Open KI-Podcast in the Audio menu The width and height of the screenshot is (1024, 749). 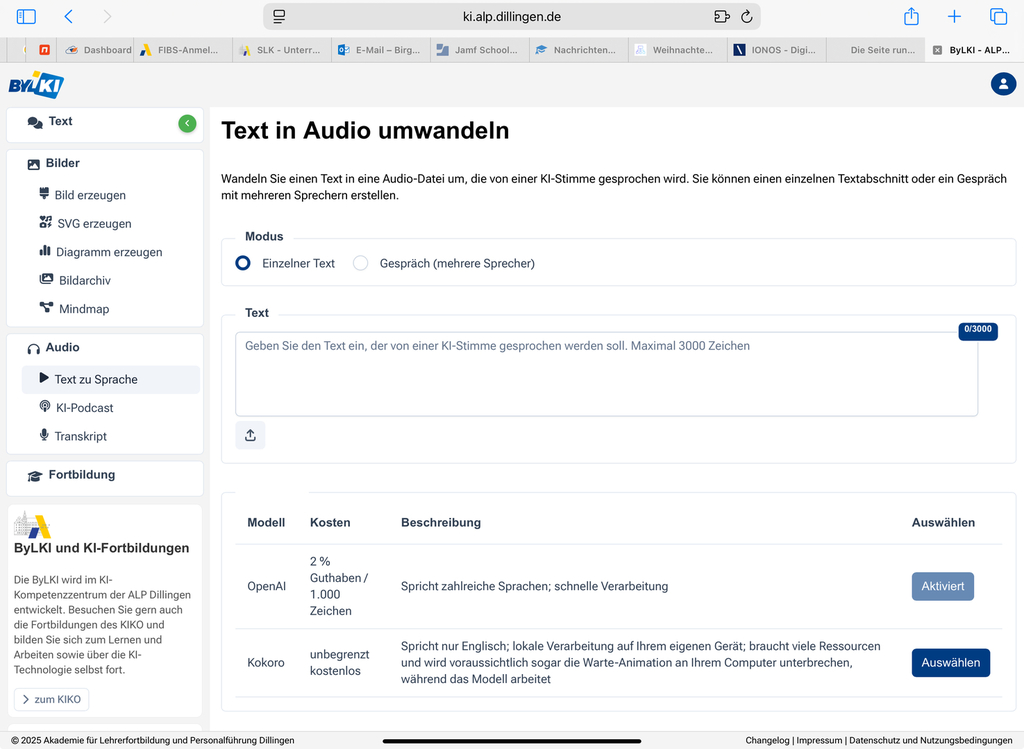coord(84,408)
